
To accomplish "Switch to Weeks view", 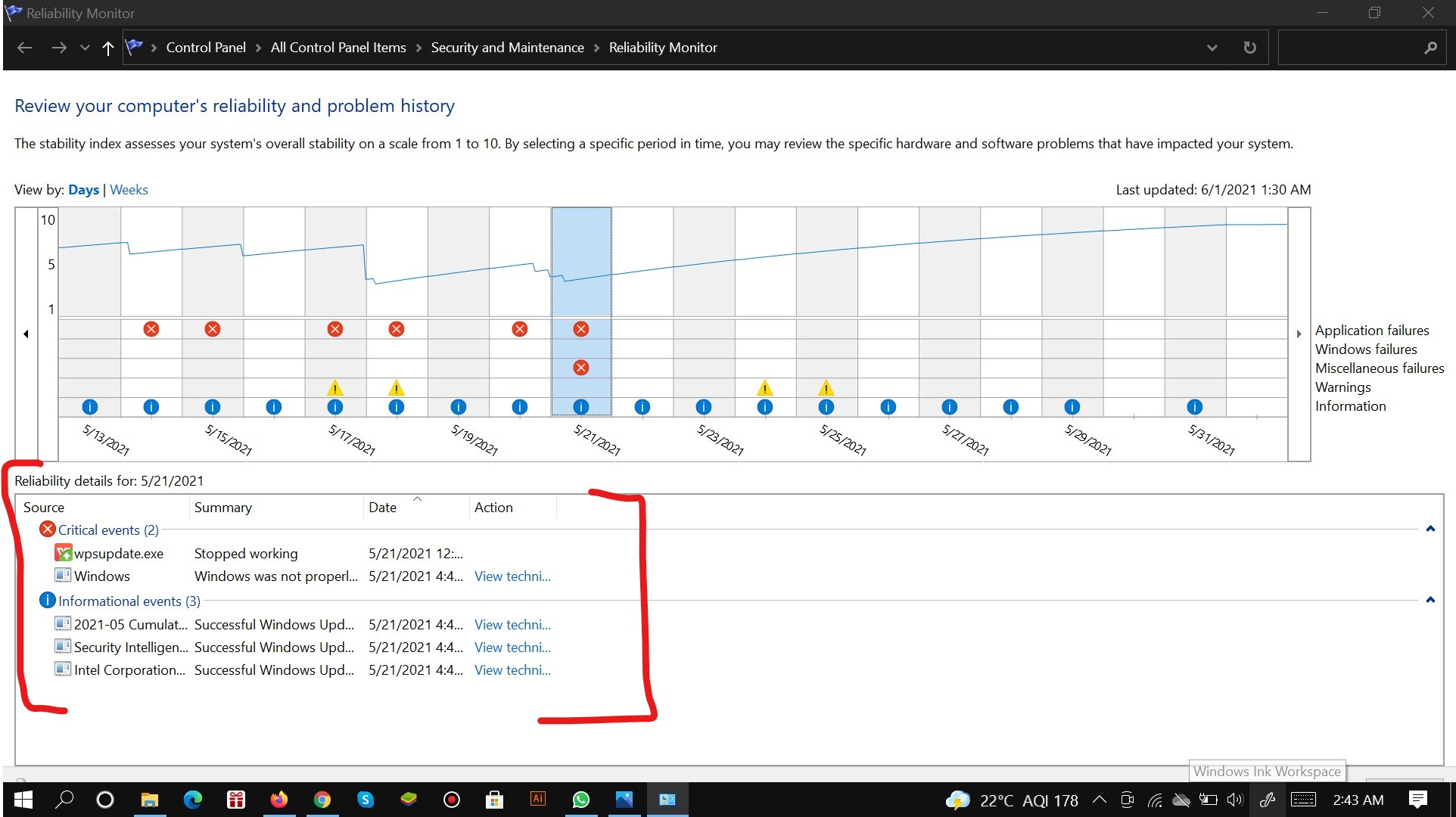I will tap(128, 190).
